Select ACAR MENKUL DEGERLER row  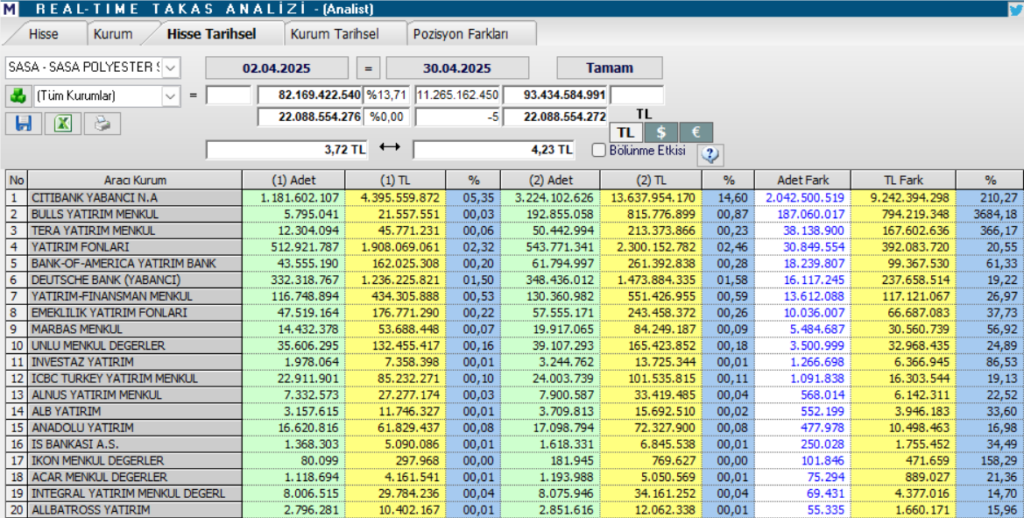tap(514, 477)
